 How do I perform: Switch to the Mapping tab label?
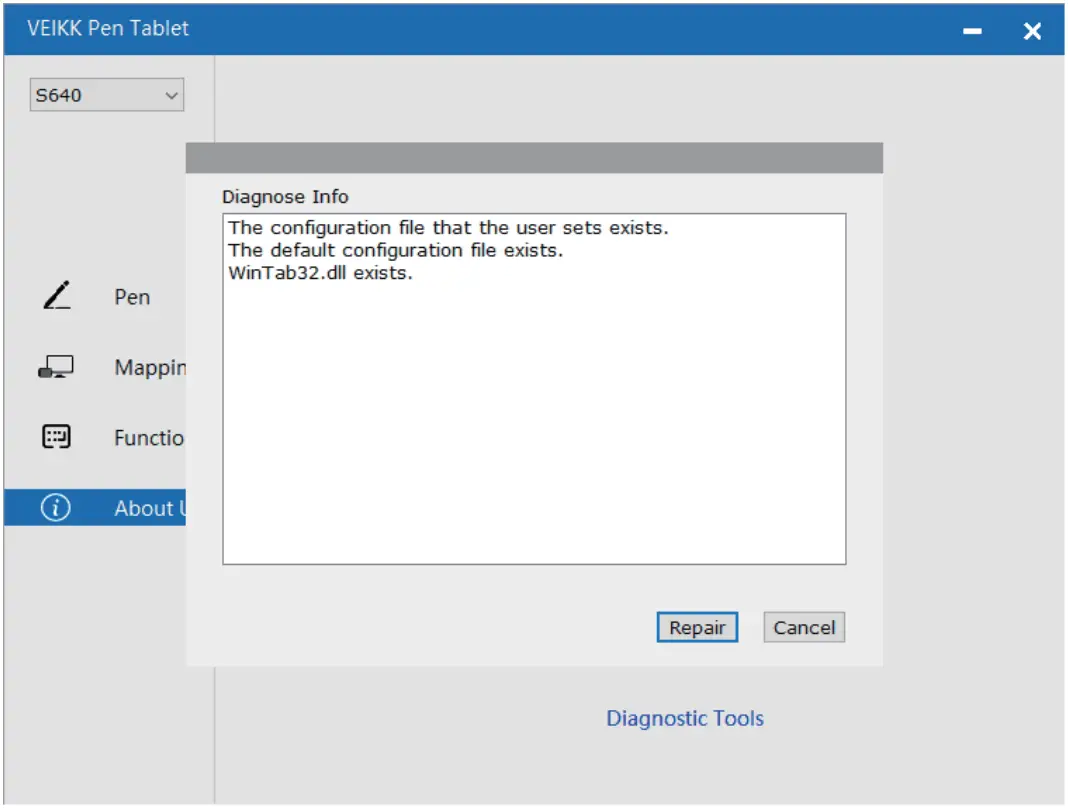(150, 368)
